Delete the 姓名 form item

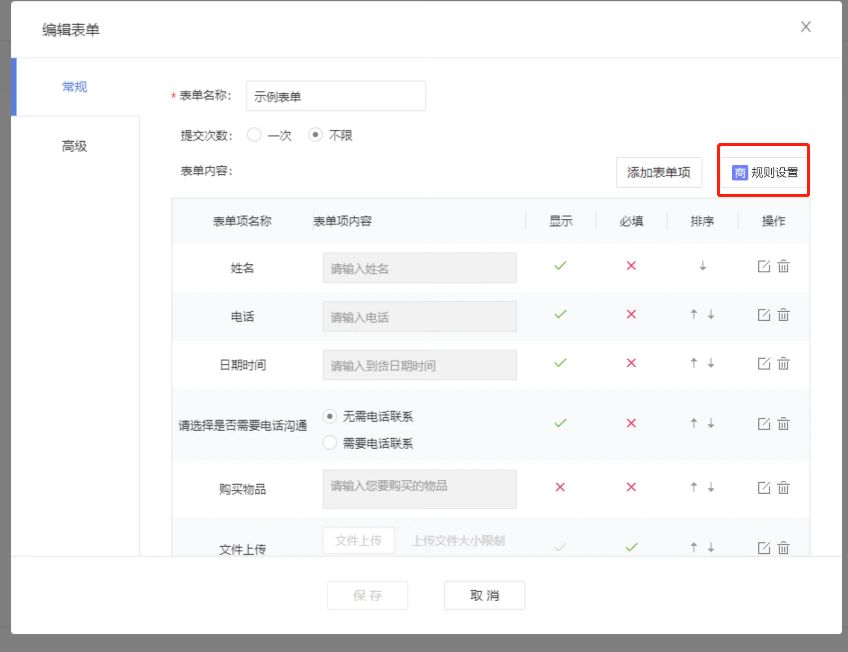pyautogui.click(x=784, y=266)
